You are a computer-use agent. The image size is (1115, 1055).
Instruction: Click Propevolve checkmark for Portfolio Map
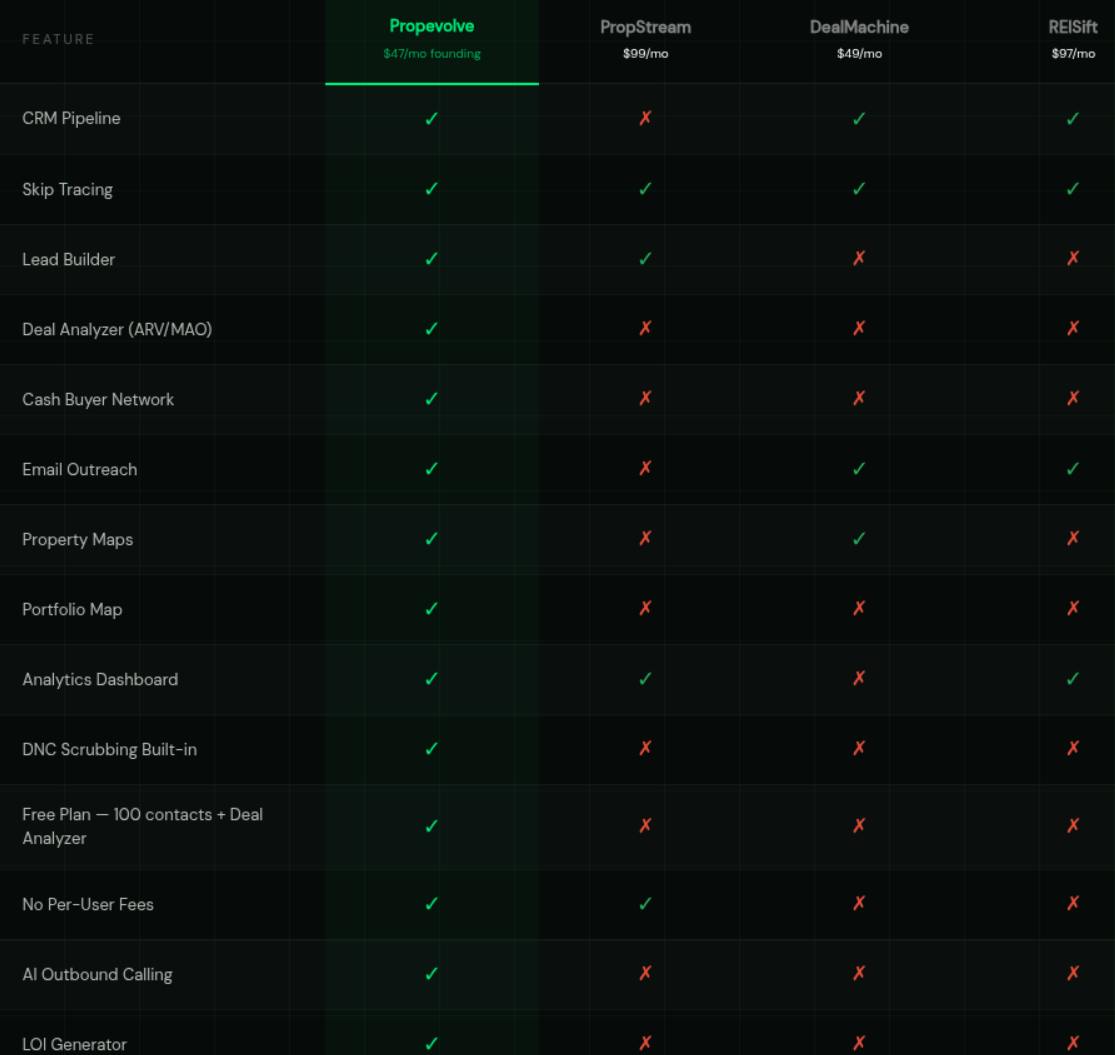tap(432, 609)
